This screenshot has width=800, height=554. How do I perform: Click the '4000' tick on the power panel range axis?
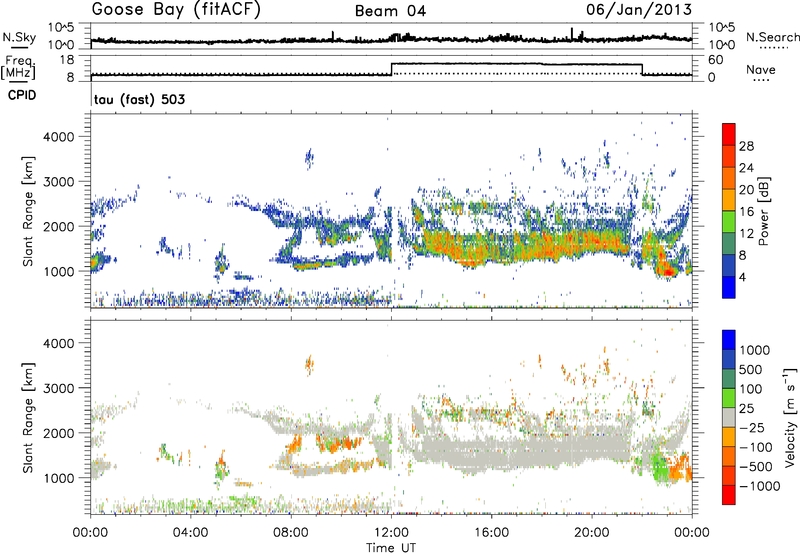pos(59,137)
